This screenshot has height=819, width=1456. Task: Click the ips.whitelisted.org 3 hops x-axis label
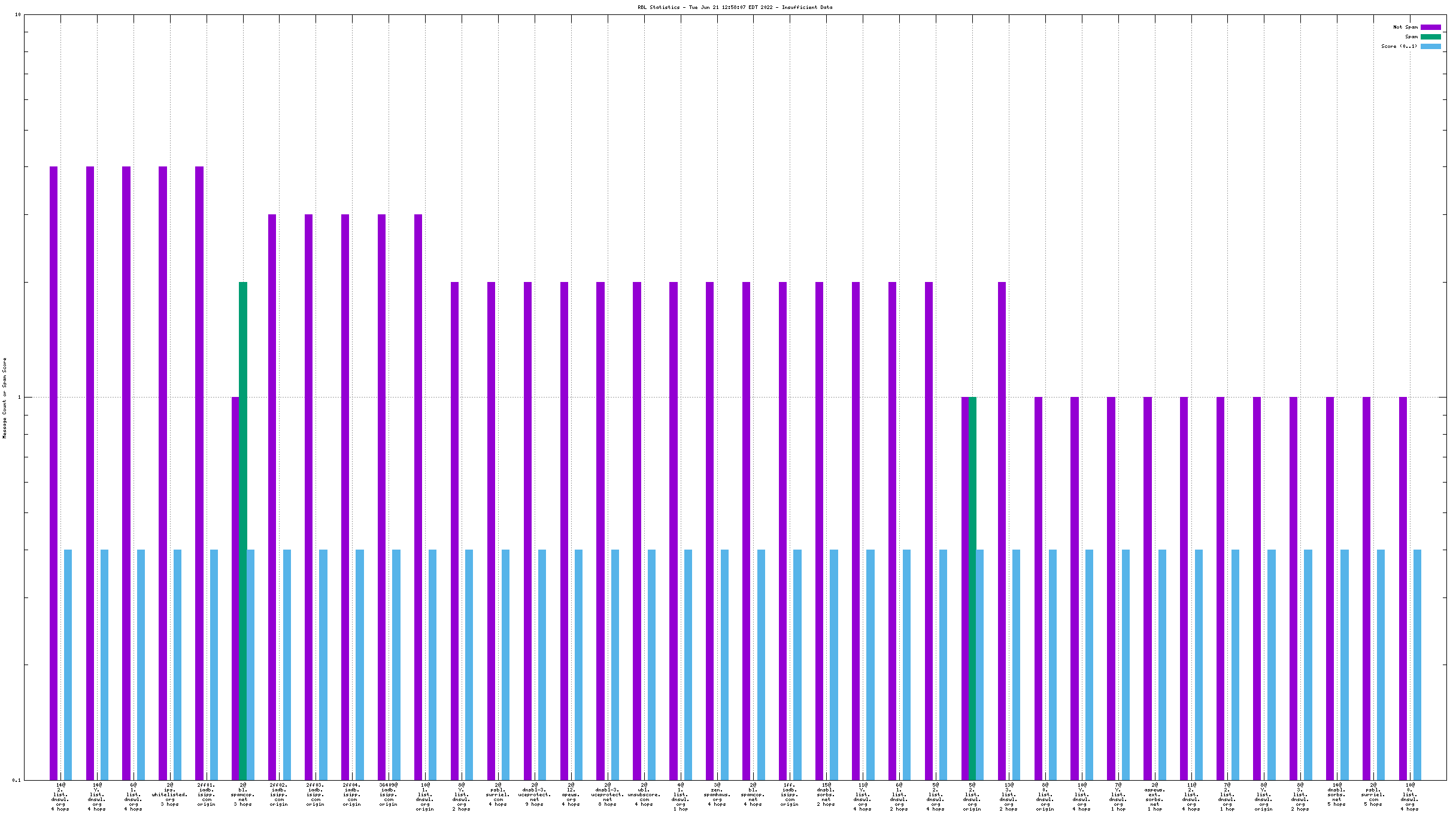[170, 794]
